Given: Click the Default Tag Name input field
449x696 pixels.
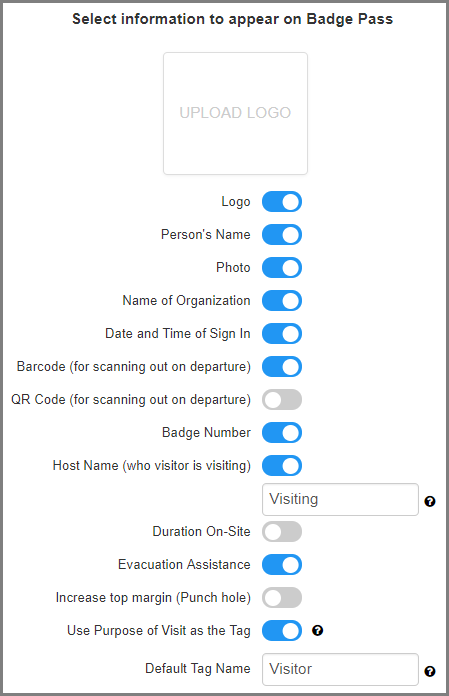Looking at the screenshot, I should pyautogui.click(x=340, y=669).
